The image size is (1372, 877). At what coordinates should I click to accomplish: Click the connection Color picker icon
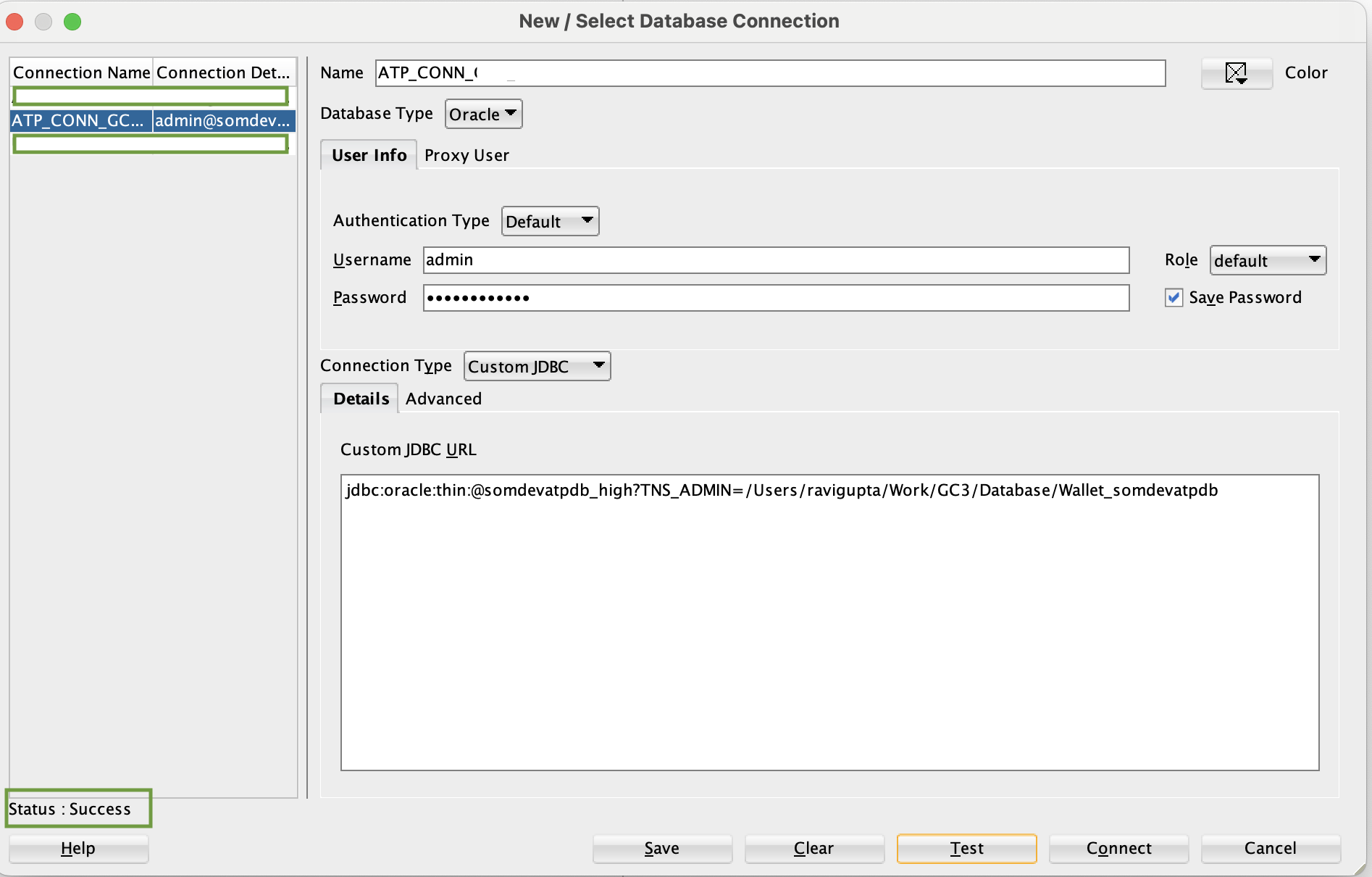click(1236, 73)
